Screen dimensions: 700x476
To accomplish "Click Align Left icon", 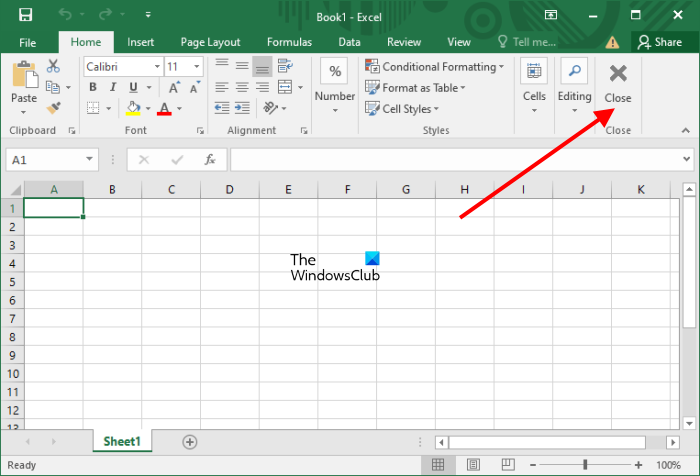I will 222,87.
